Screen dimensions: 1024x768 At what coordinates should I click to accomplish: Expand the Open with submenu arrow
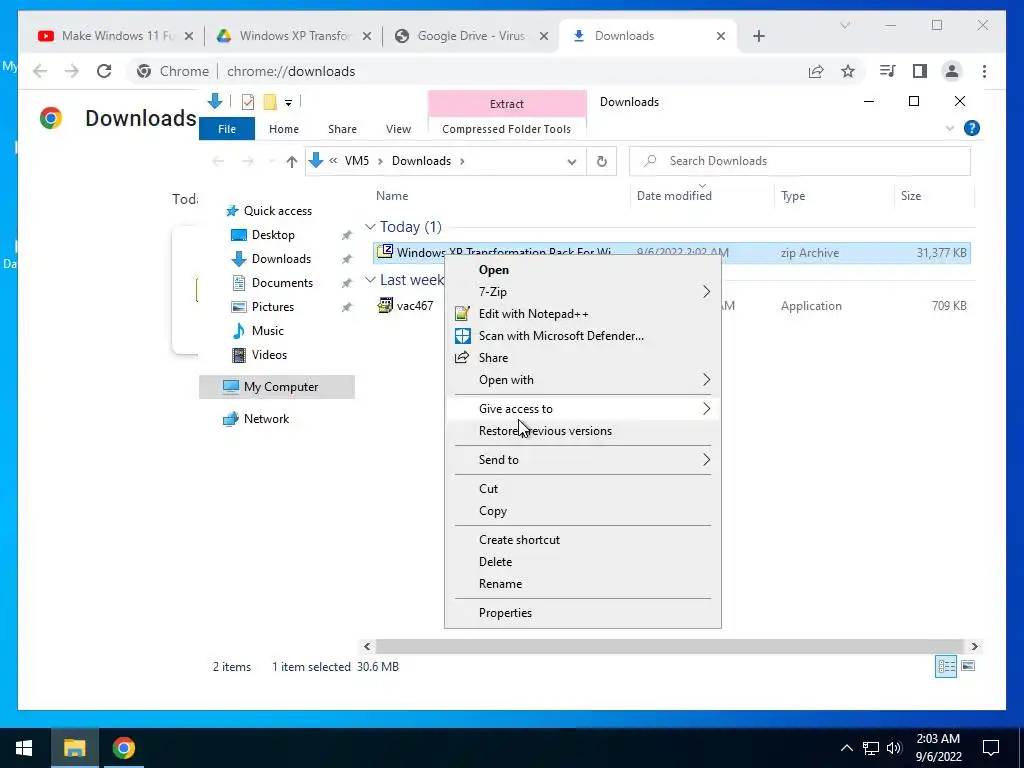706,379
